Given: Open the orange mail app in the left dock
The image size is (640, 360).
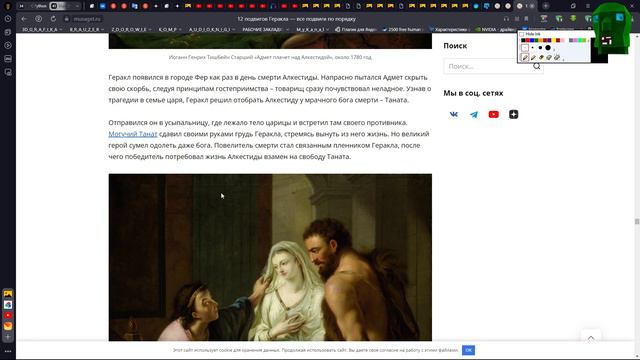Looking at the screenshot, I should pyautogui.click(x=8, y=326).
